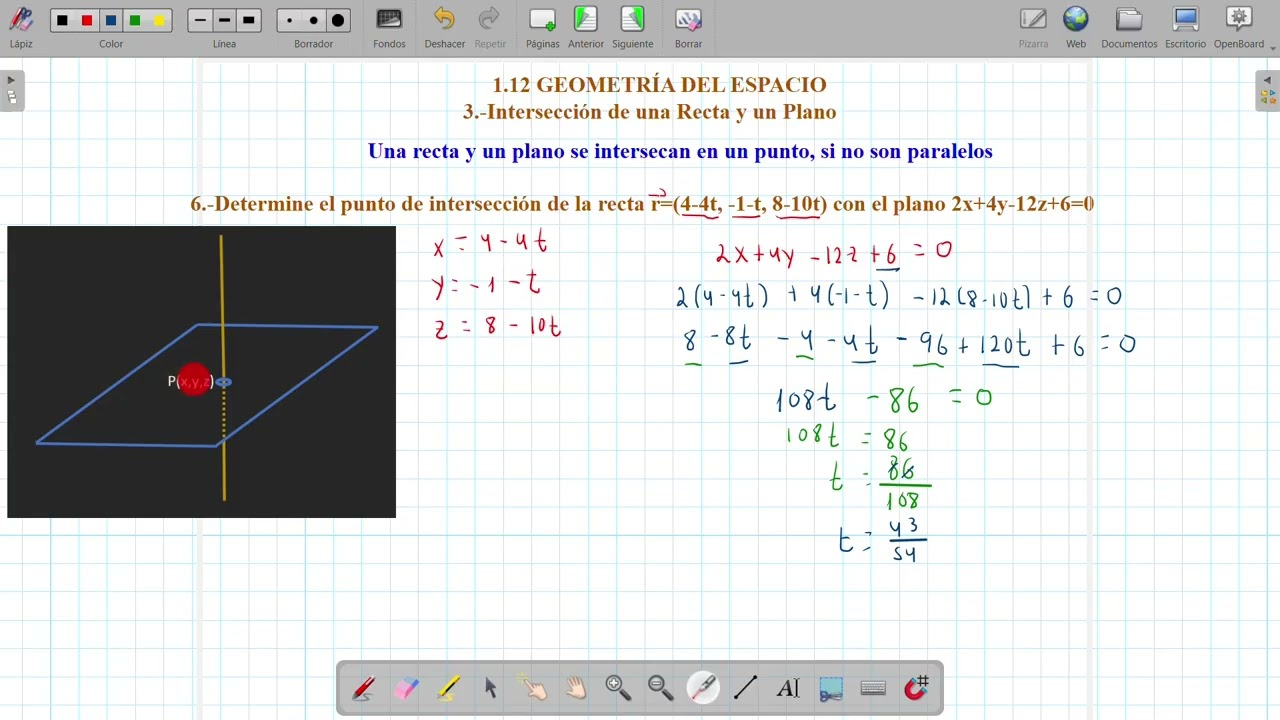Viewport: 1280px width, 720px height.
Task: Select the text writing tool
Action: (788, 688)
